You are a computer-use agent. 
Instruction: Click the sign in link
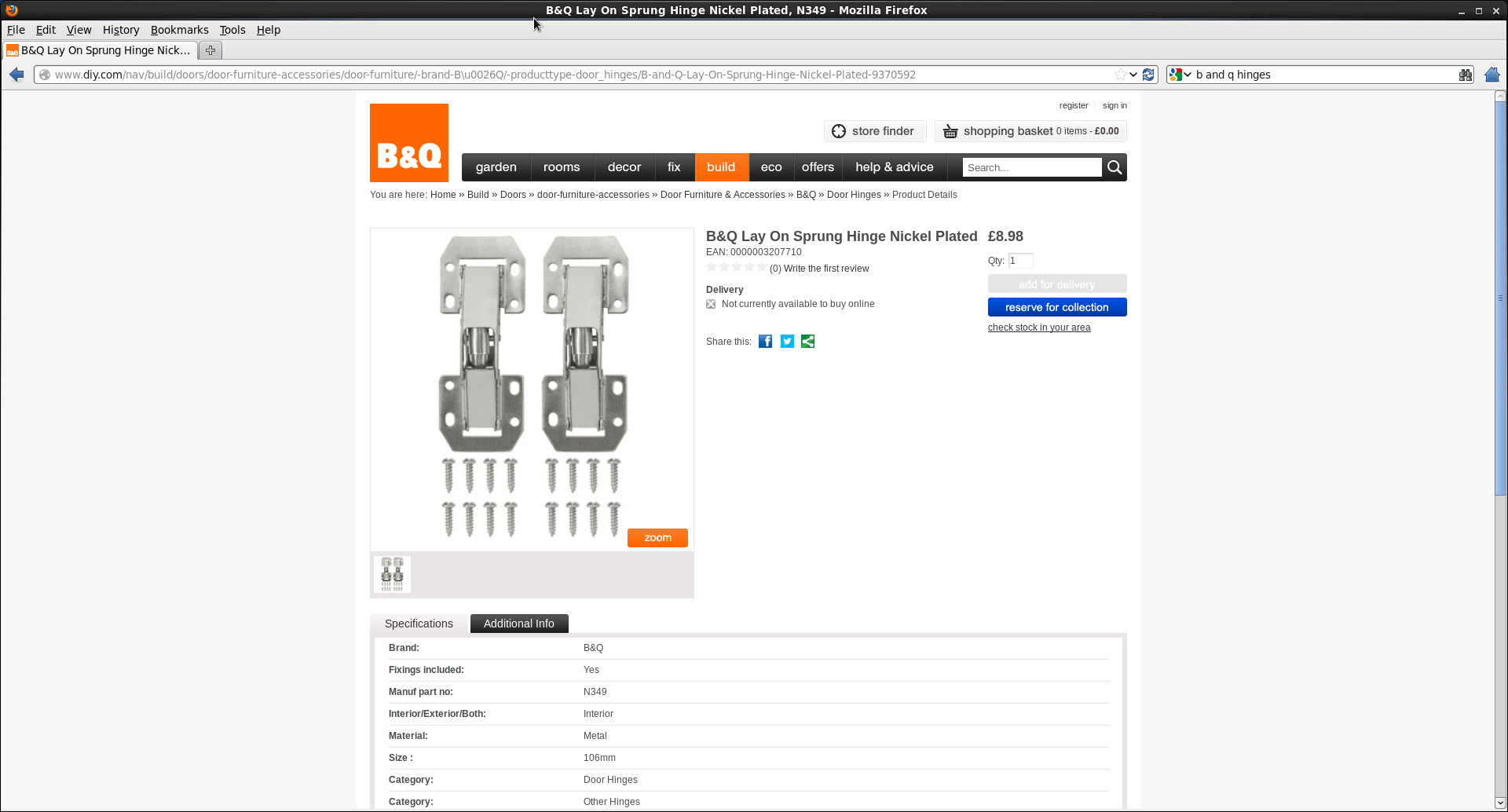point(1115,105)
